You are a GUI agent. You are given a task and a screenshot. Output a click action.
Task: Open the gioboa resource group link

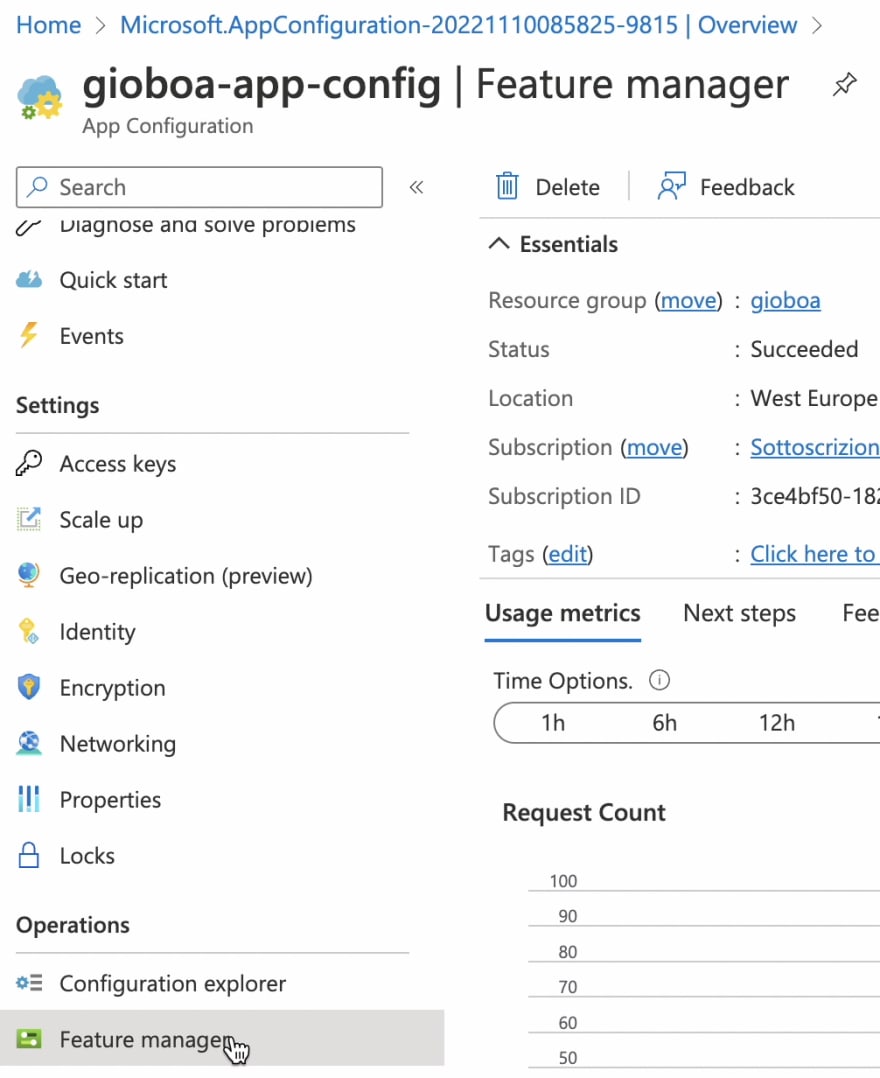click(785, 300)
